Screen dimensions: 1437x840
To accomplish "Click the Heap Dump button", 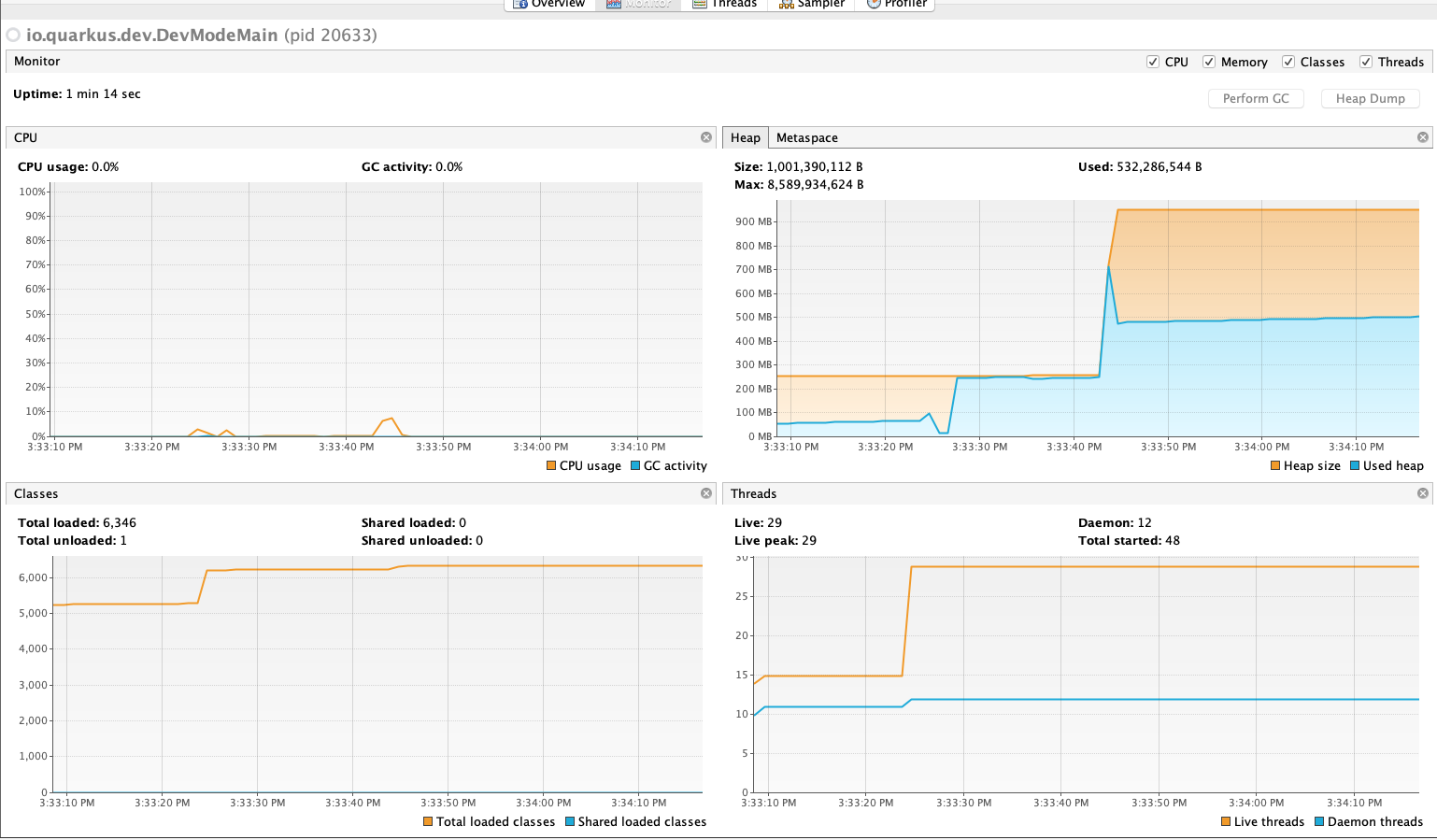I will tap(1370, 98).
